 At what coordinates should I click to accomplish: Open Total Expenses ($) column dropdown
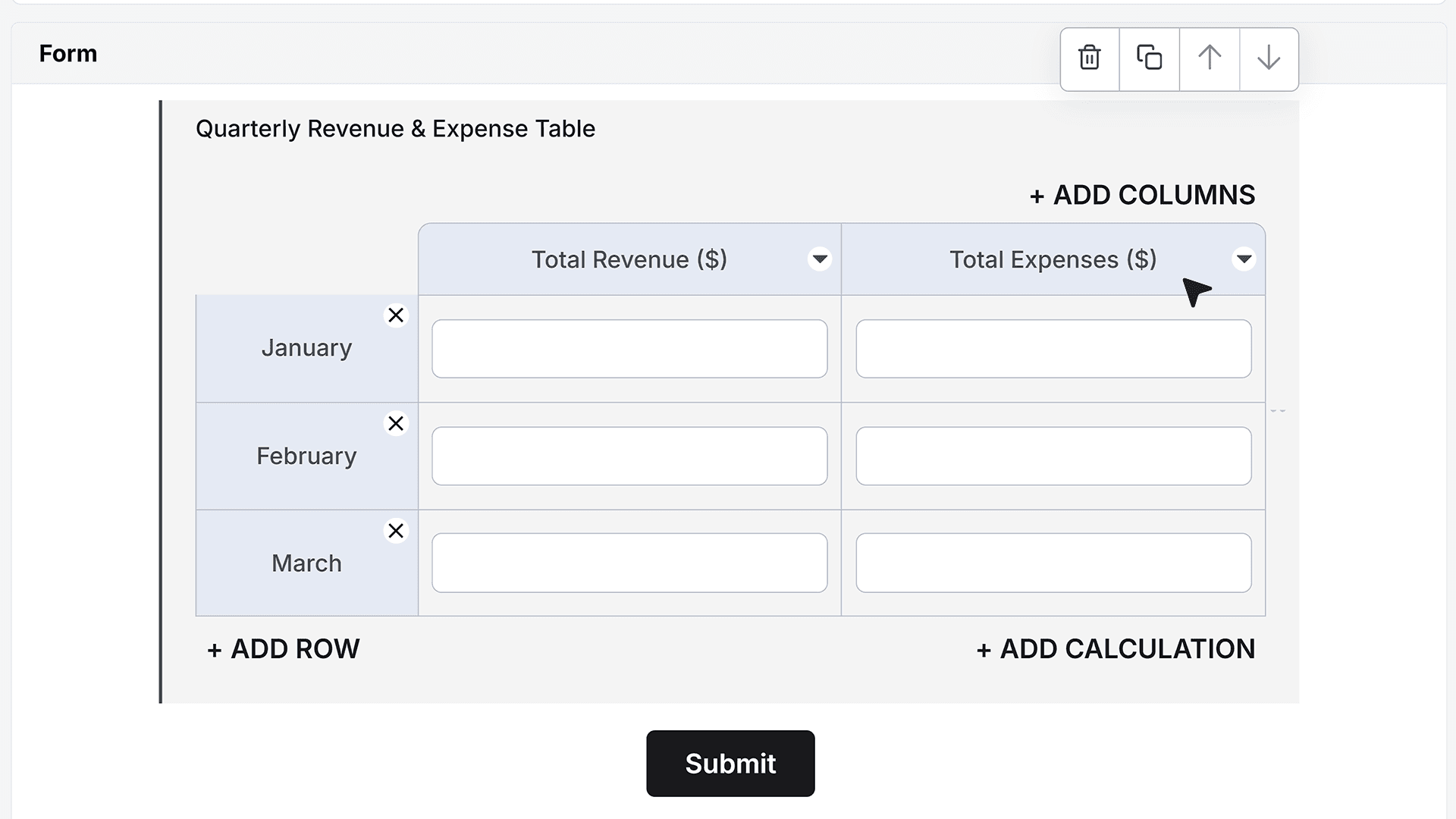pyautogui.click(x=1244, y=259)
